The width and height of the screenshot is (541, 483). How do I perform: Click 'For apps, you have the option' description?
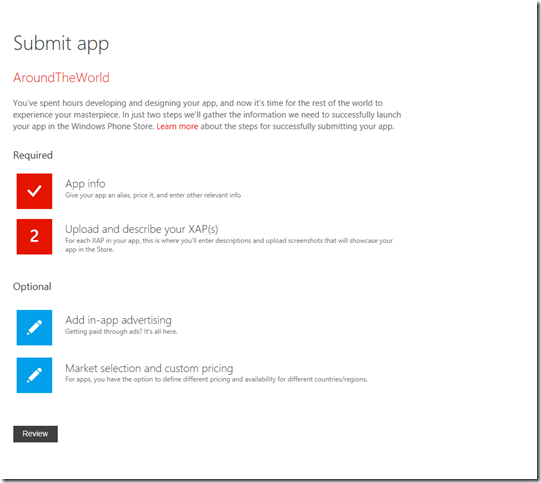click(x=216, y=379)
